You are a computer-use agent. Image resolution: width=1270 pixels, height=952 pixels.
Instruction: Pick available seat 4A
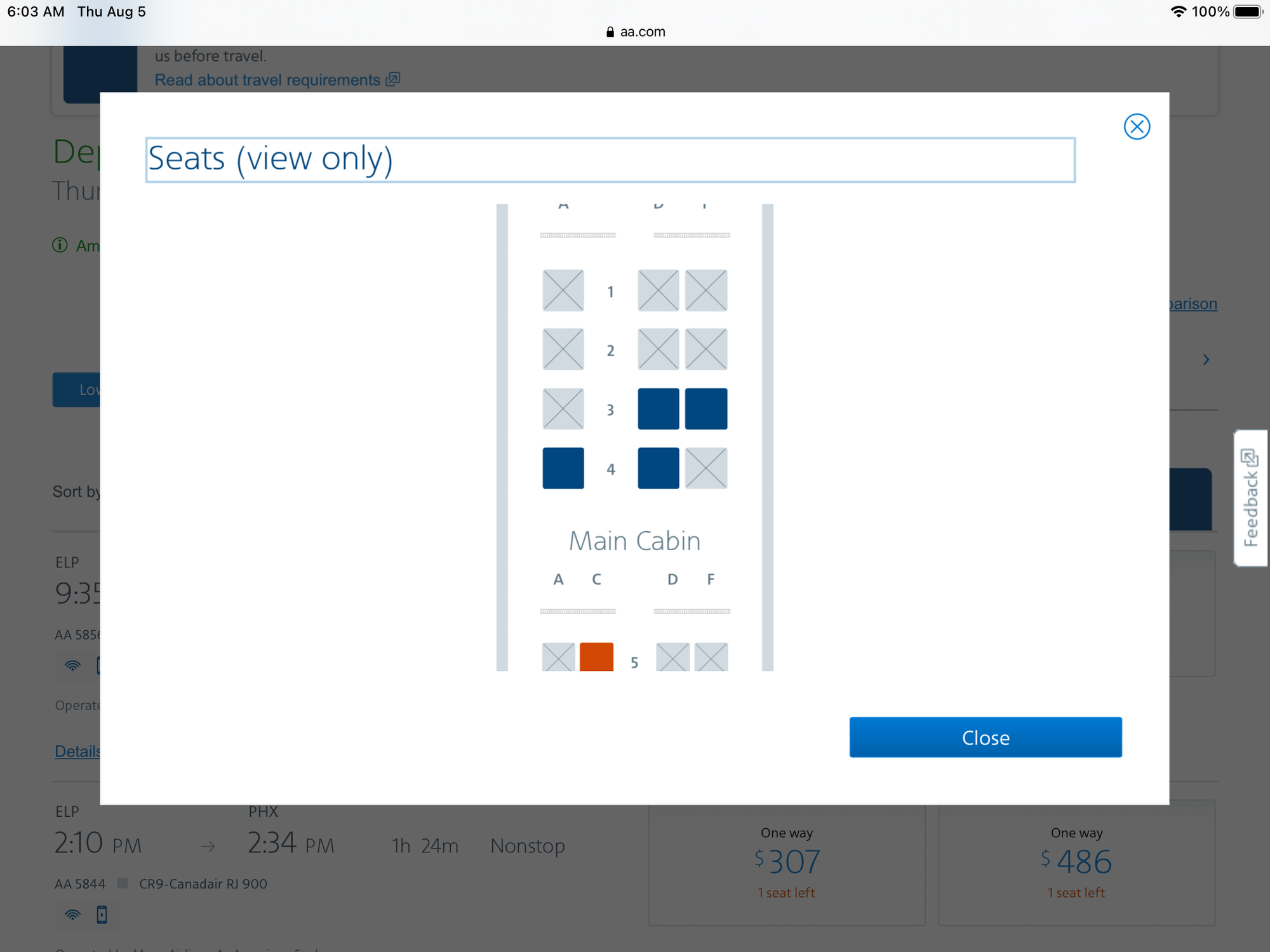pyautogui.click(x=563, y=468)
